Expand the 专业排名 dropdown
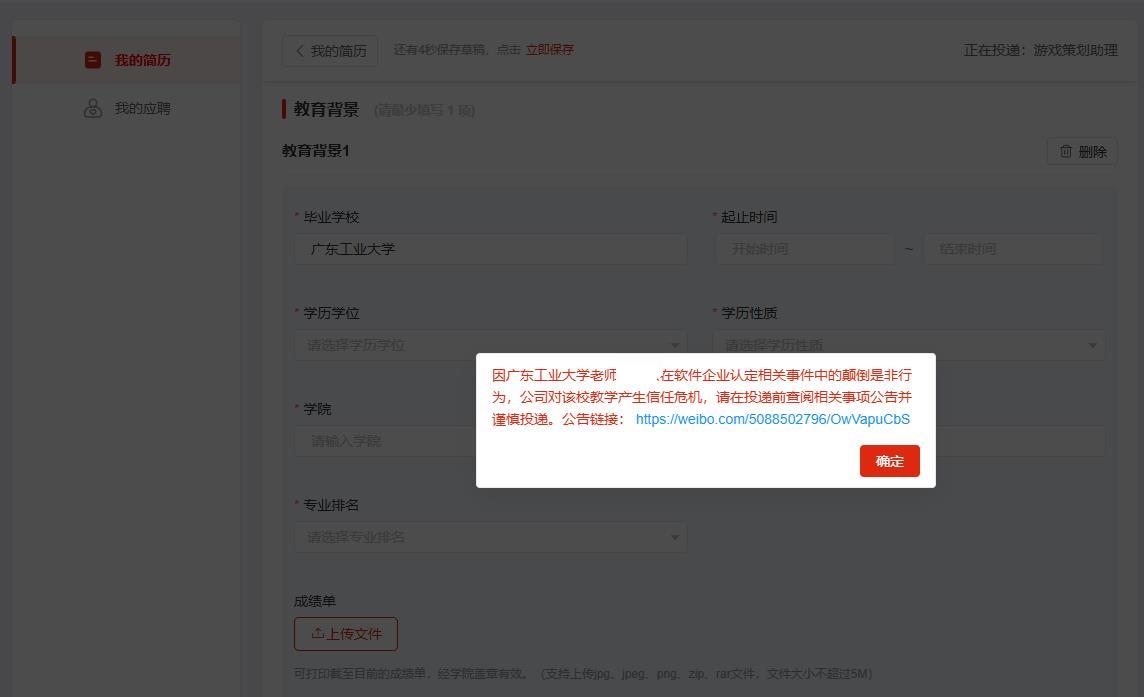 (490, 537)
